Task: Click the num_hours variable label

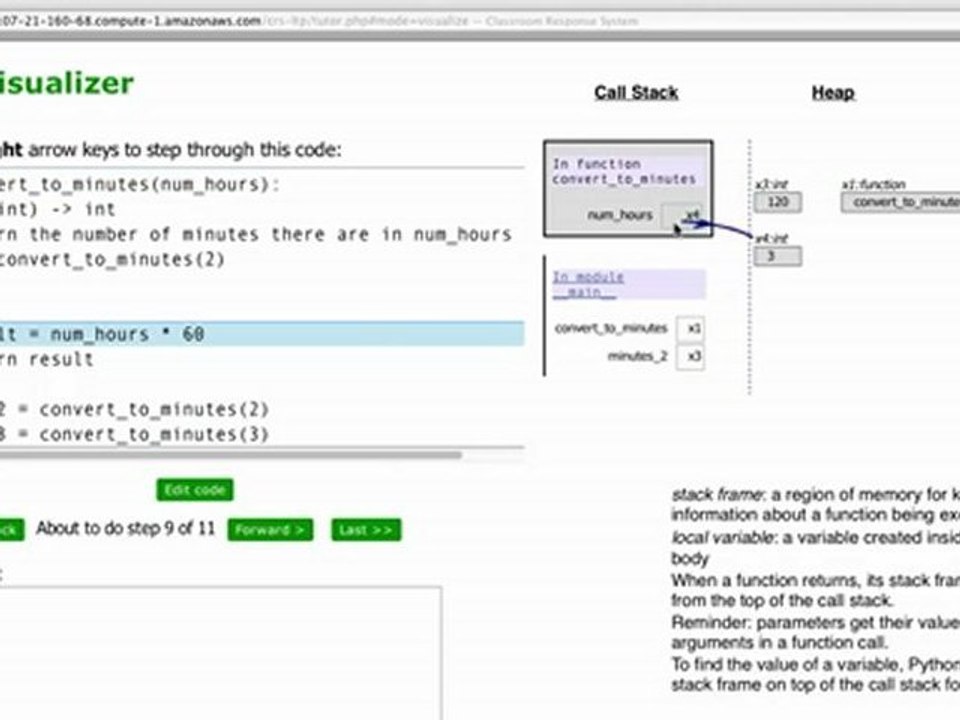Action: 620,215
